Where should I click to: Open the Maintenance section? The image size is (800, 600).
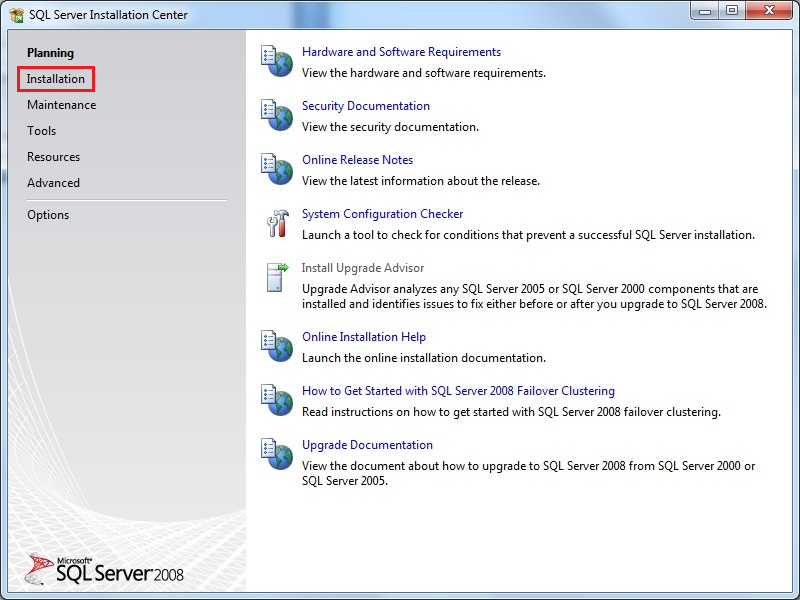coord(62,105)
